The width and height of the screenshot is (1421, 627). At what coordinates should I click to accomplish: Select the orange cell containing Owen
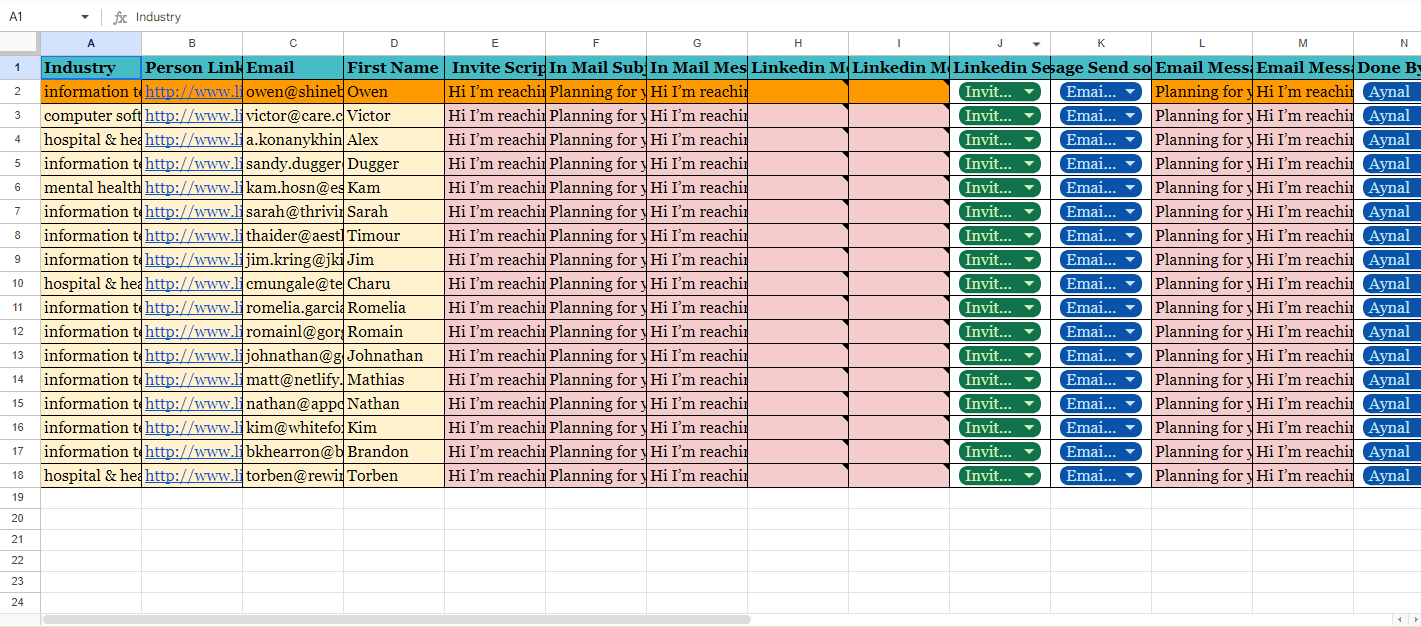[394, 92]
